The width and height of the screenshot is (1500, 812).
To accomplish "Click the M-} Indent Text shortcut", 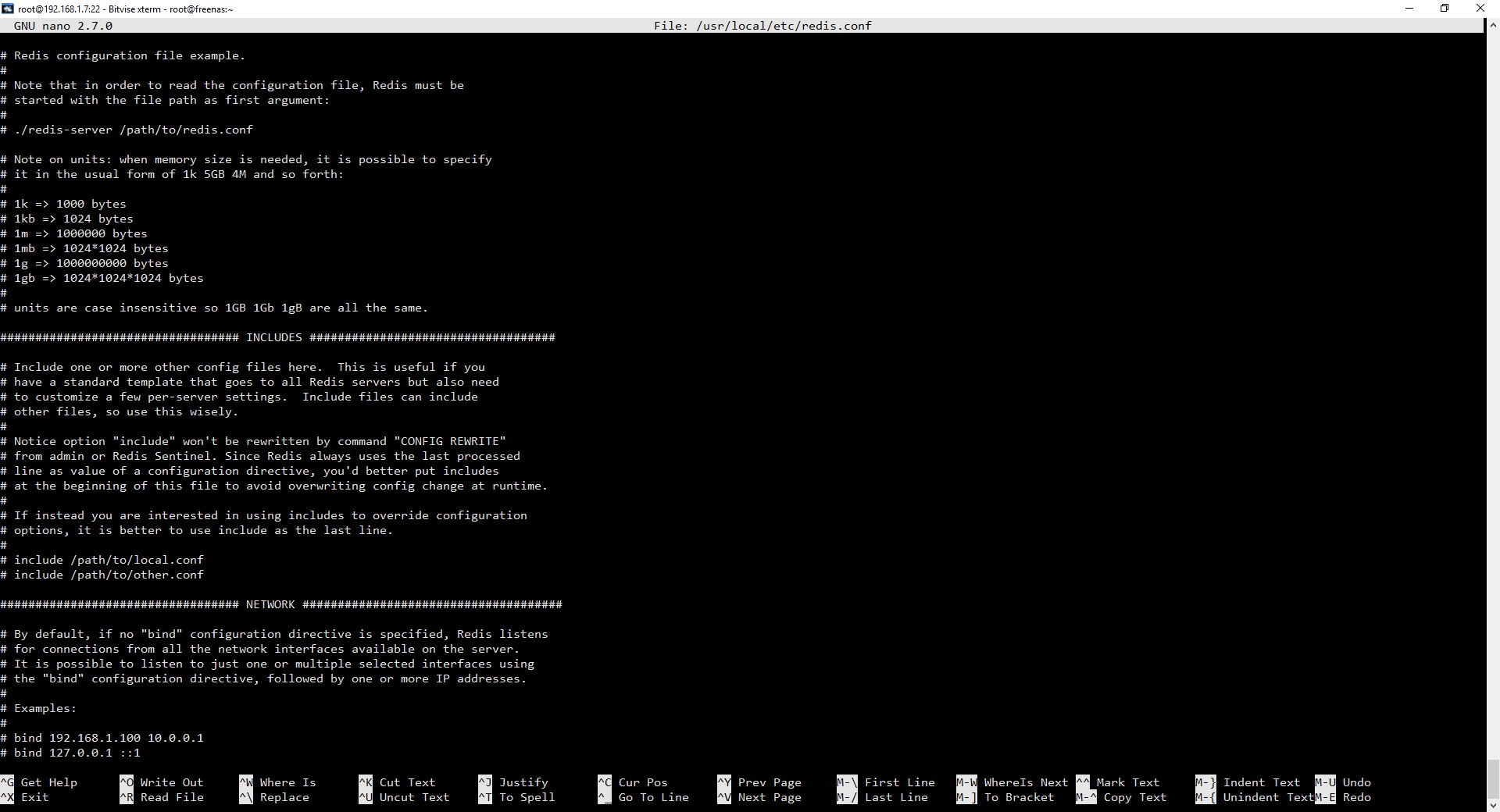I will click(1248, 782).
